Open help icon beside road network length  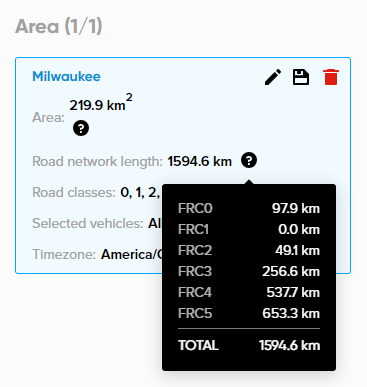pos(249,161)
